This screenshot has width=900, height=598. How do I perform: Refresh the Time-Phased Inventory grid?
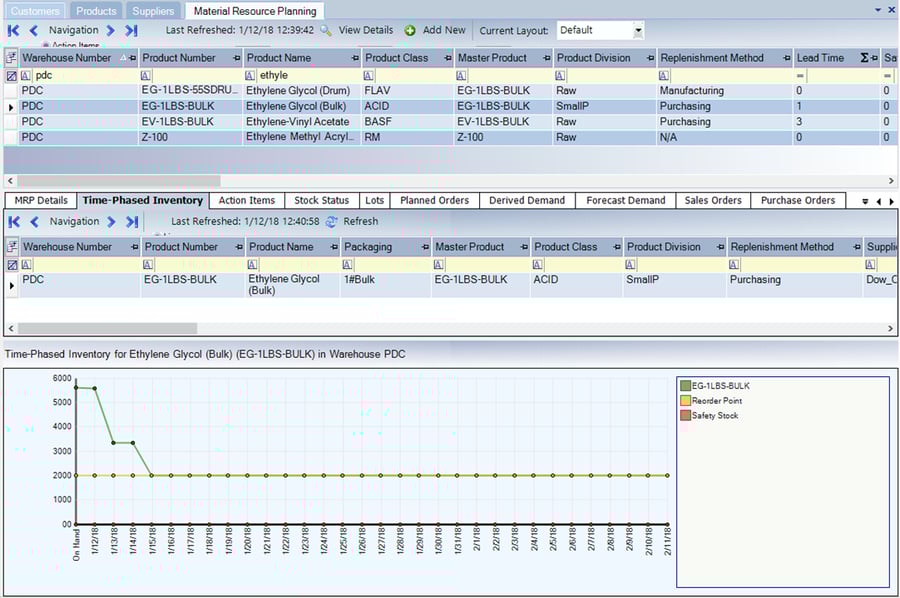(331, 221)
